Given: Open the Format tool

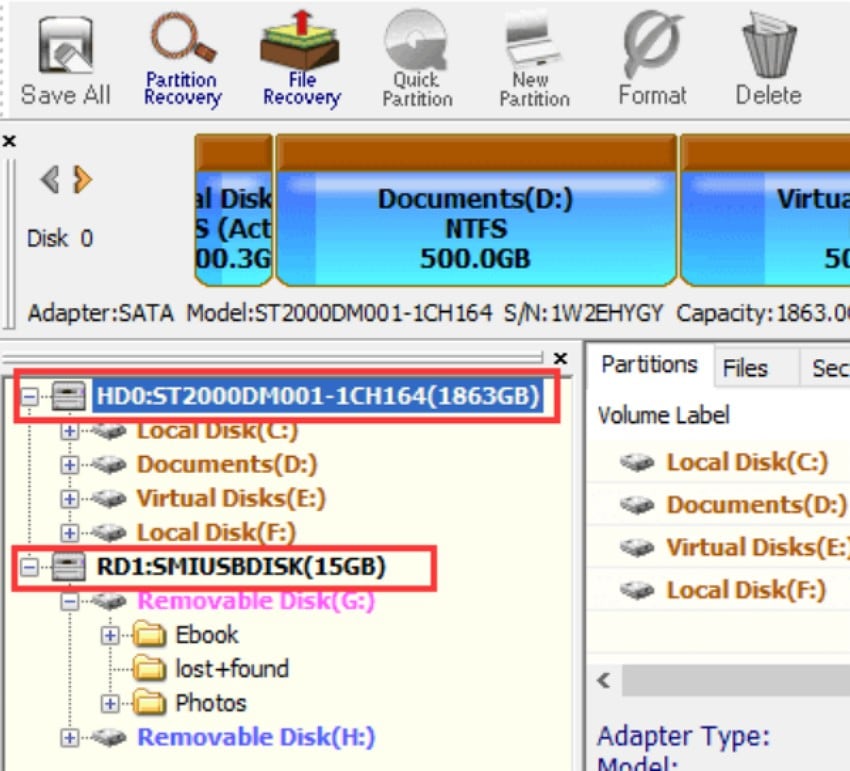Looking at the screenshot, I should click(x=652, y=45).
